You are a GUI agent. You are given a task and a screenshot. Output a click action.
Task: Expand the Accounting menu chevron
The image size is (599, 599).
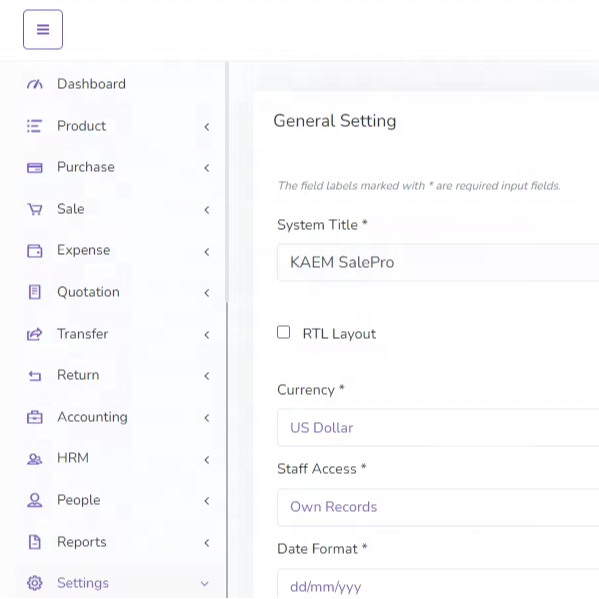click(207, 418)
